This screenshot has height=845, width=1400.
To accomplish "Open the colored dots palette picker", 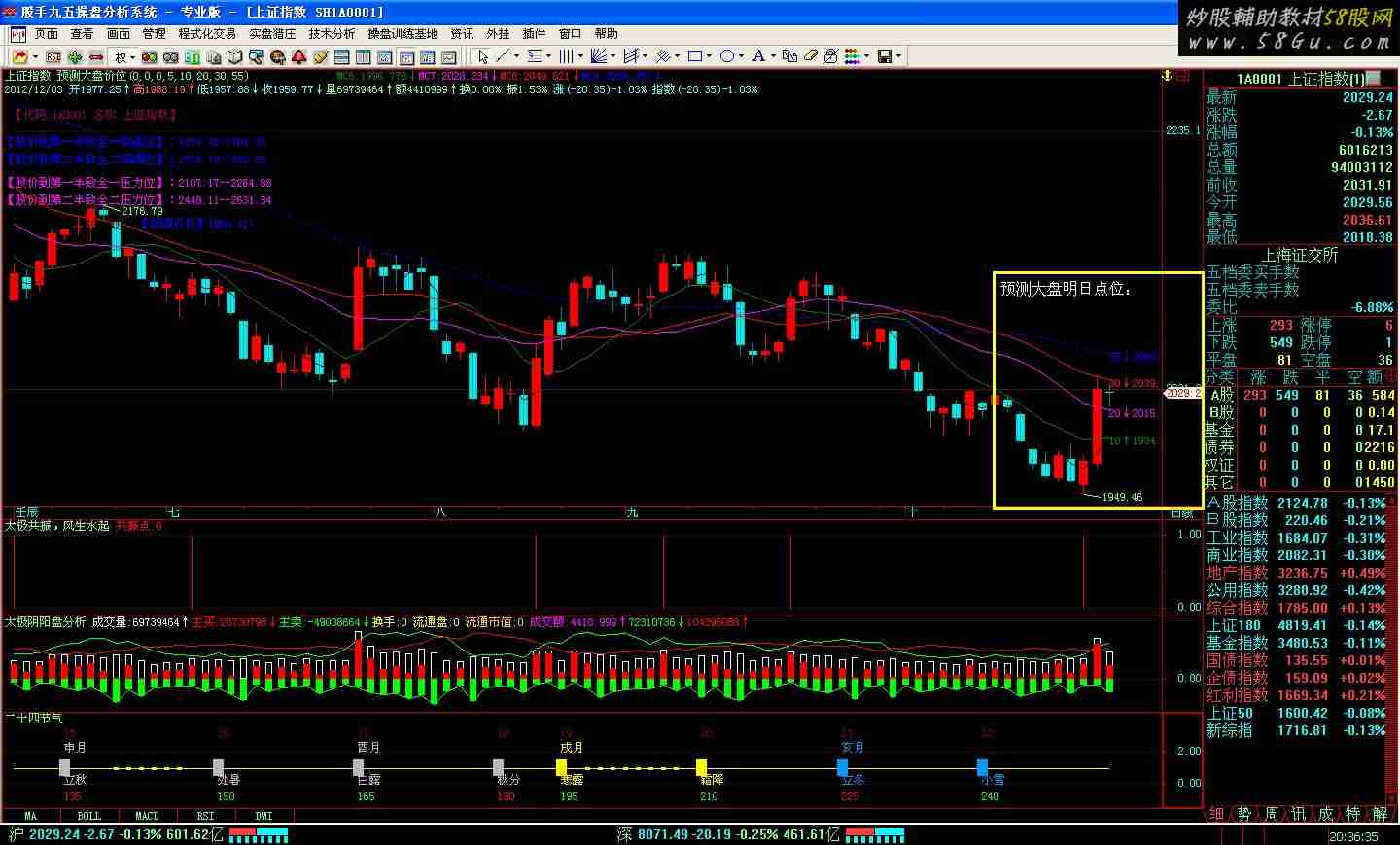I will click(x=852, y=56).
